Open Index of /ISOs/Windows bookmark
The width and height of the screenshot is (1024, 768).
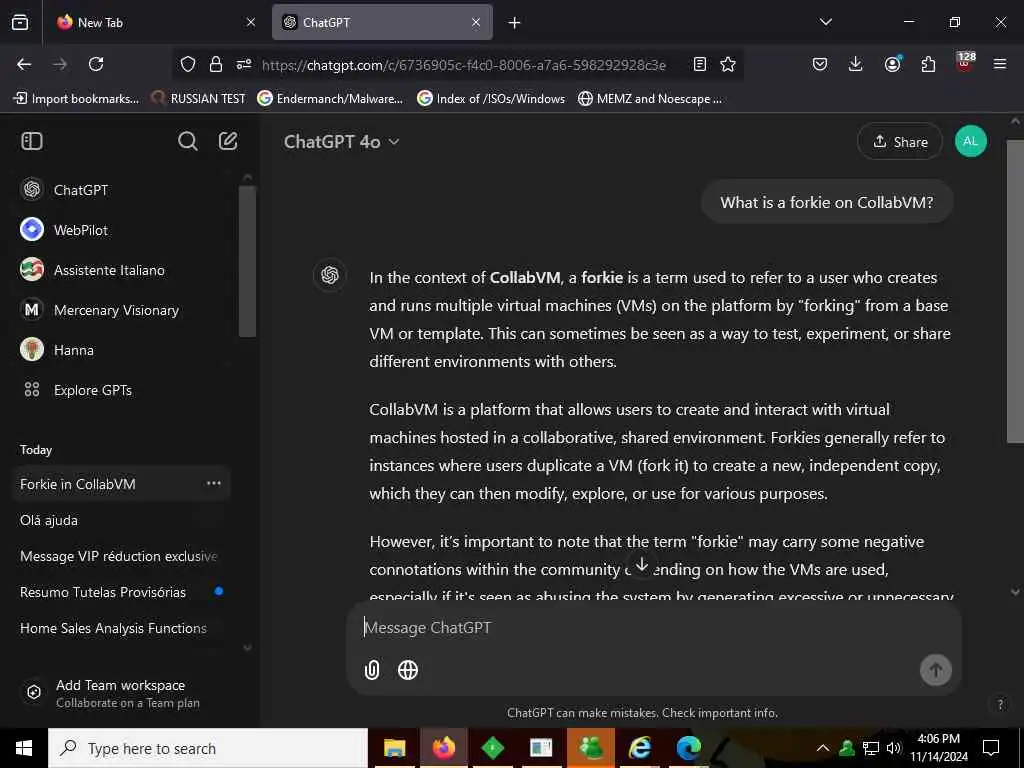click(491, 99)
